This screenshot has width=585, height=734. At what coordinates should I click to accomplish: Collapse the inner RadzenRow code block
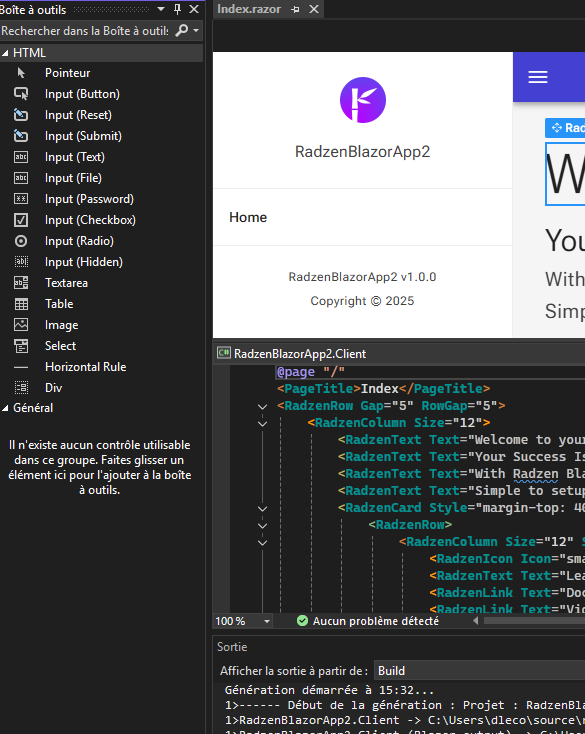(x=263, y=525)
